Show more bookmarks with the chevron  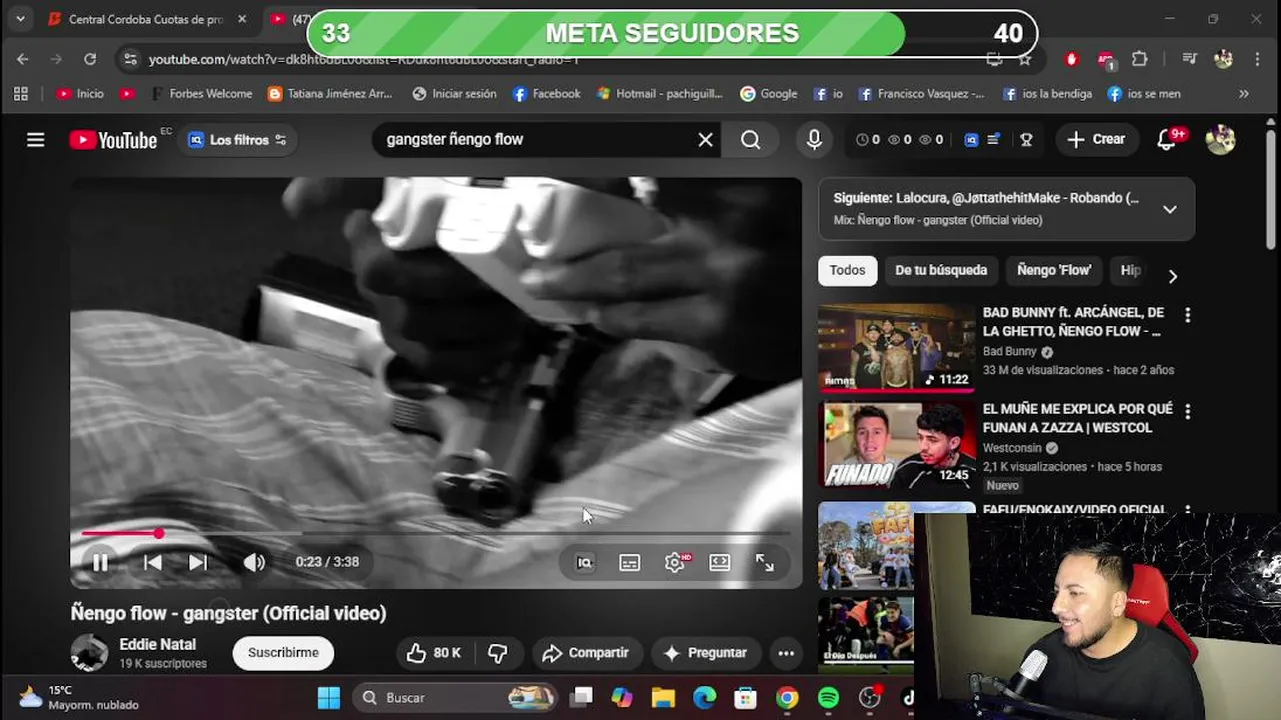(x=1244, y=94)
